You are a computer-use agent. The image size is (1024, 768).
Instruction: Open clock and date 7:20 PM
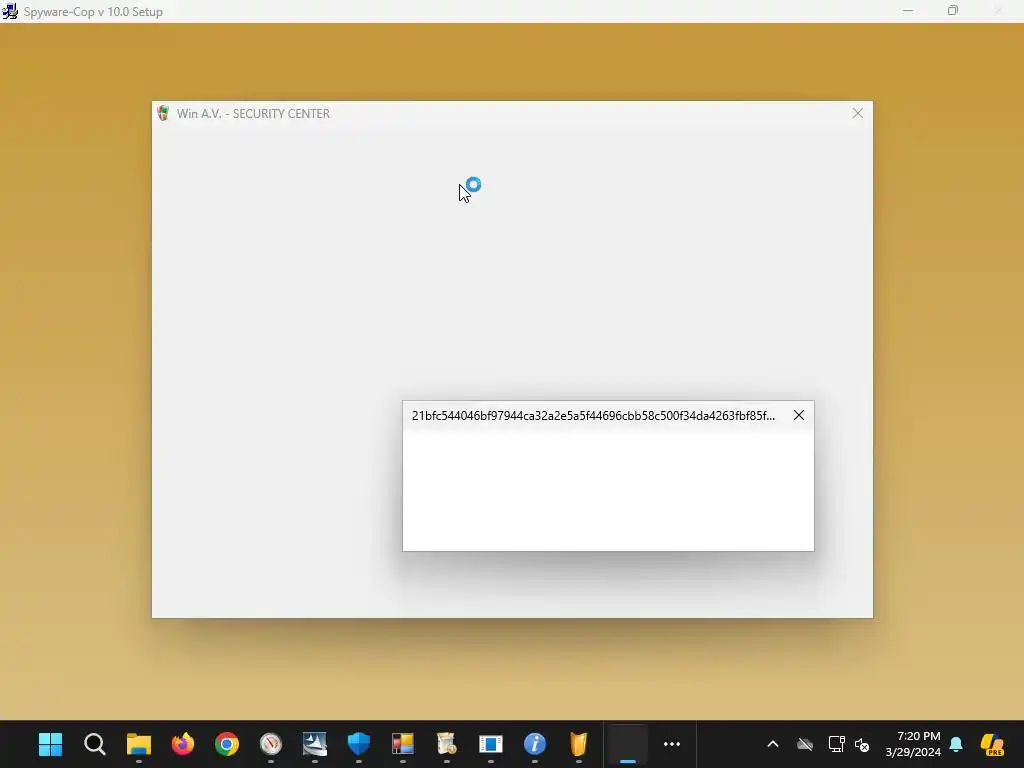[x=913, y=744]
